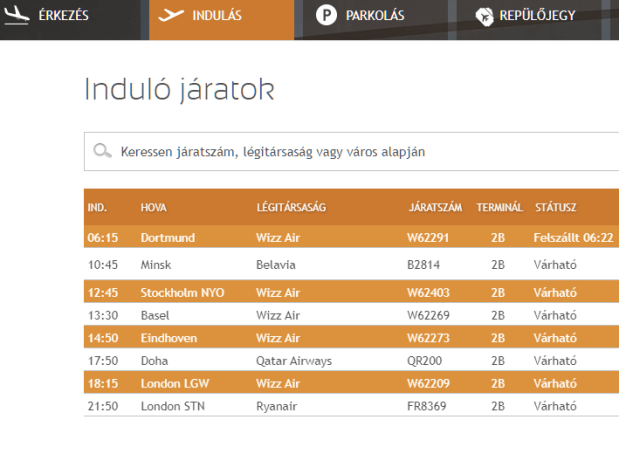
Task: Click the arriving plane icon
Action: tap(17, 16)
